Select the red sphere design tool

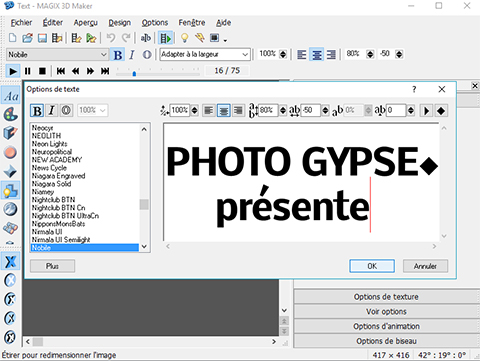10,152
